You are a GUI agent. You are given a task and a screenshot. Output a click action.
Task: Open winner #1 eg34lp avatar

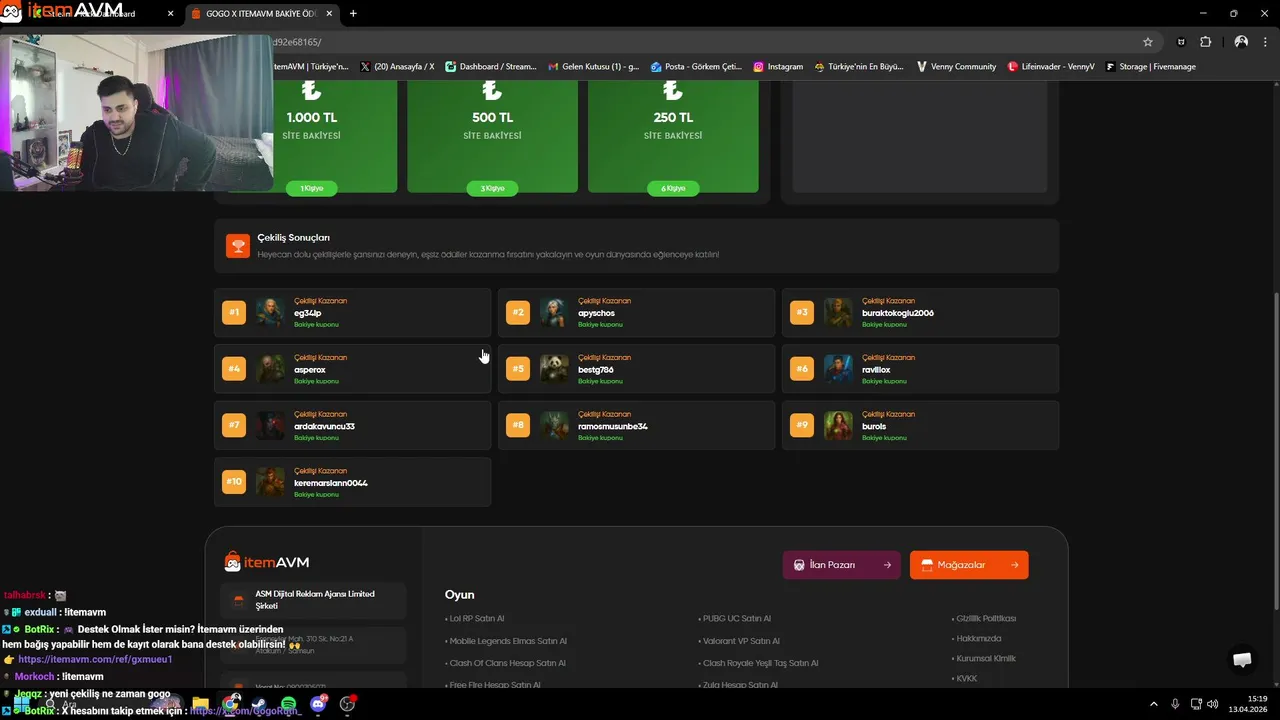tap(270, 312)
